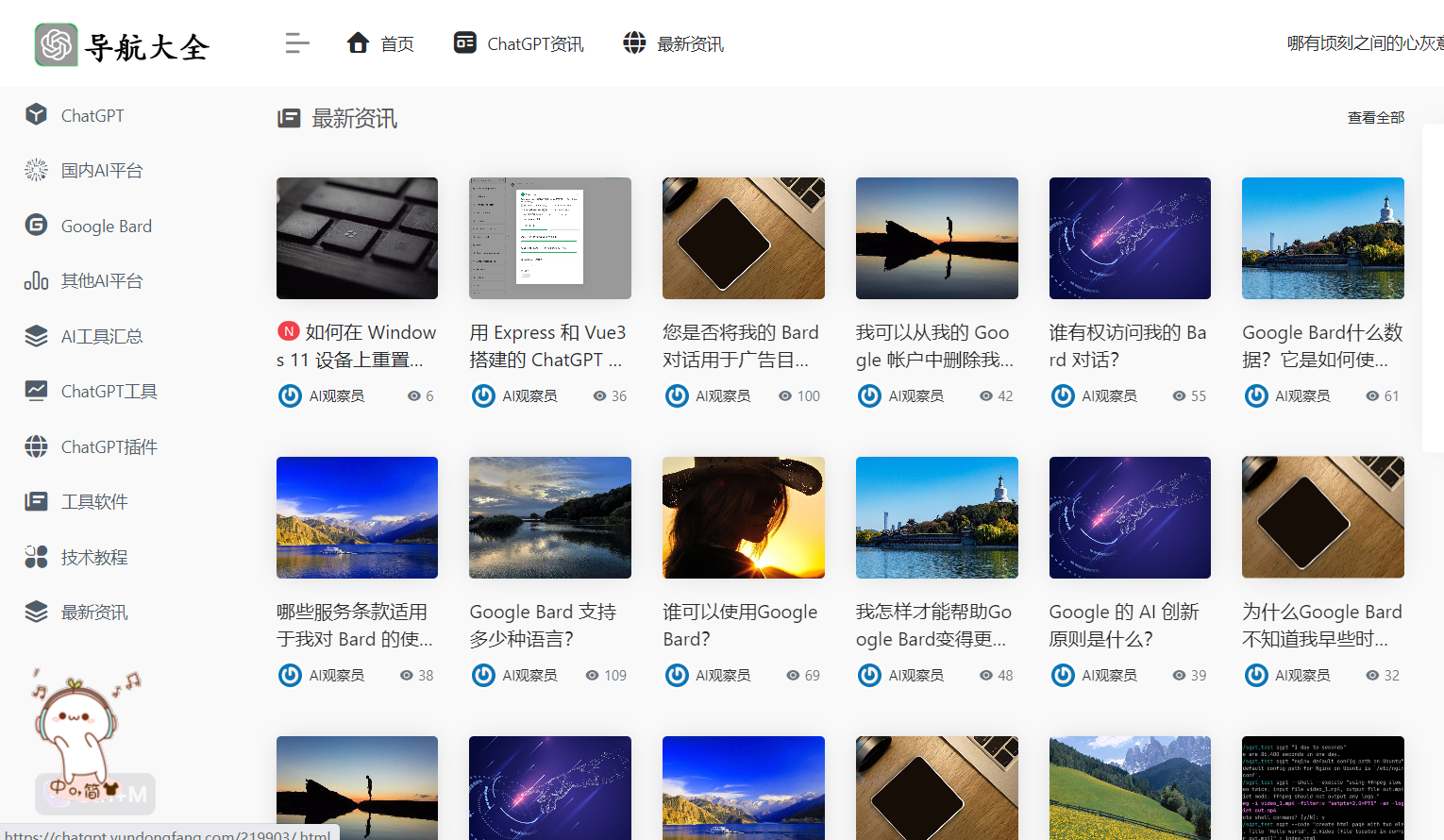Click the ChatGPT插件 globe icon
The width and height of the screenshot is (1444, 840).
click(36, 445)
